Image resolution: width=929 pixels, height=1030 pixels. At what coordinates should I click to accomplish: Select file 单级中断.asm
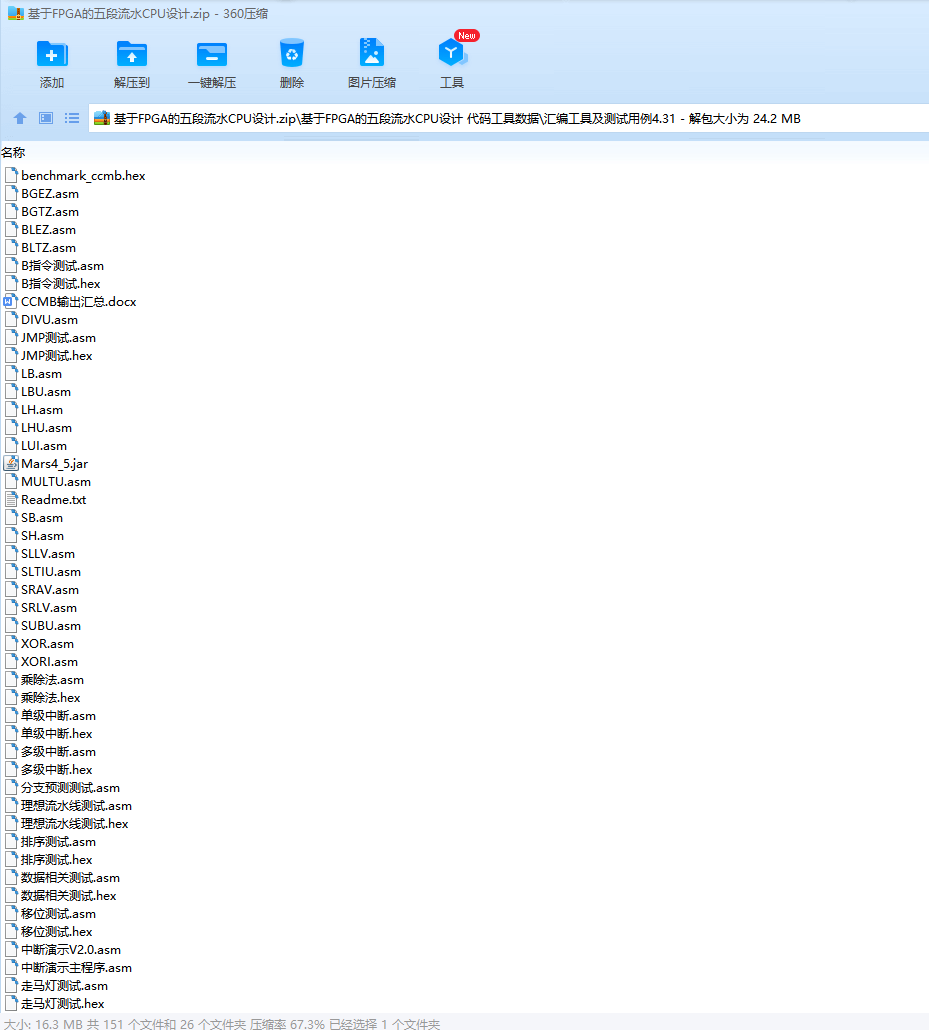tap(58, 716)
